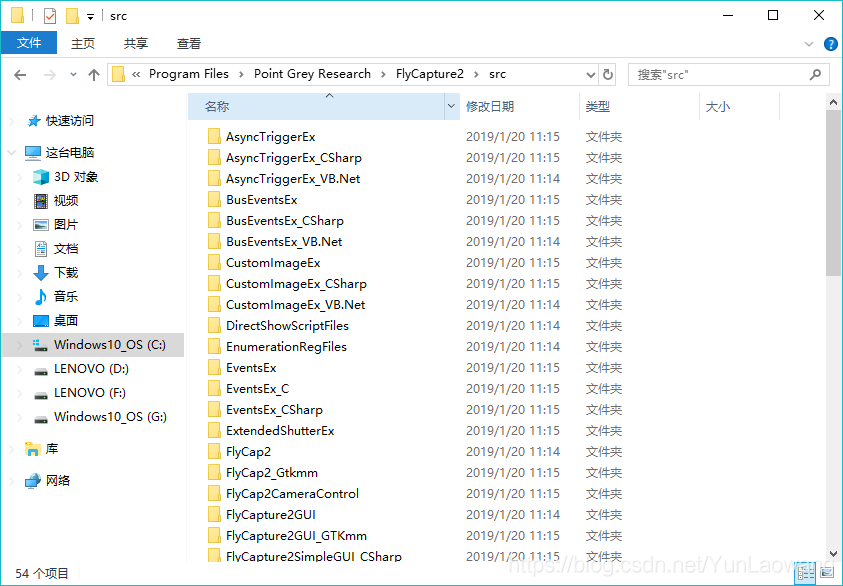This screenshot has height=586, width=843.
Task: Expand the ribbon chevron
Action: (x=809, y=44)
